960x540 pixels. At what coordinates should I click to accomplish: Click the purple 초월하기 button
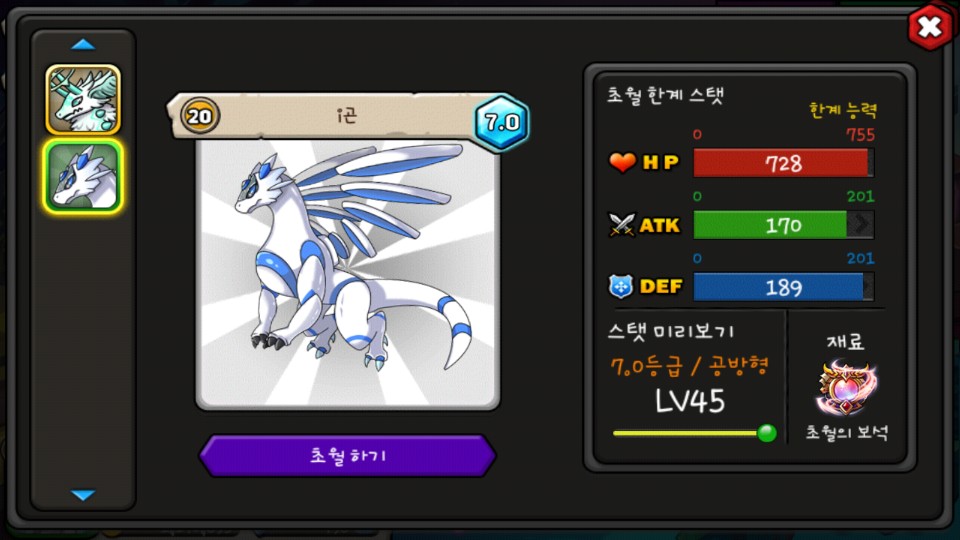[x=347, y=456]
